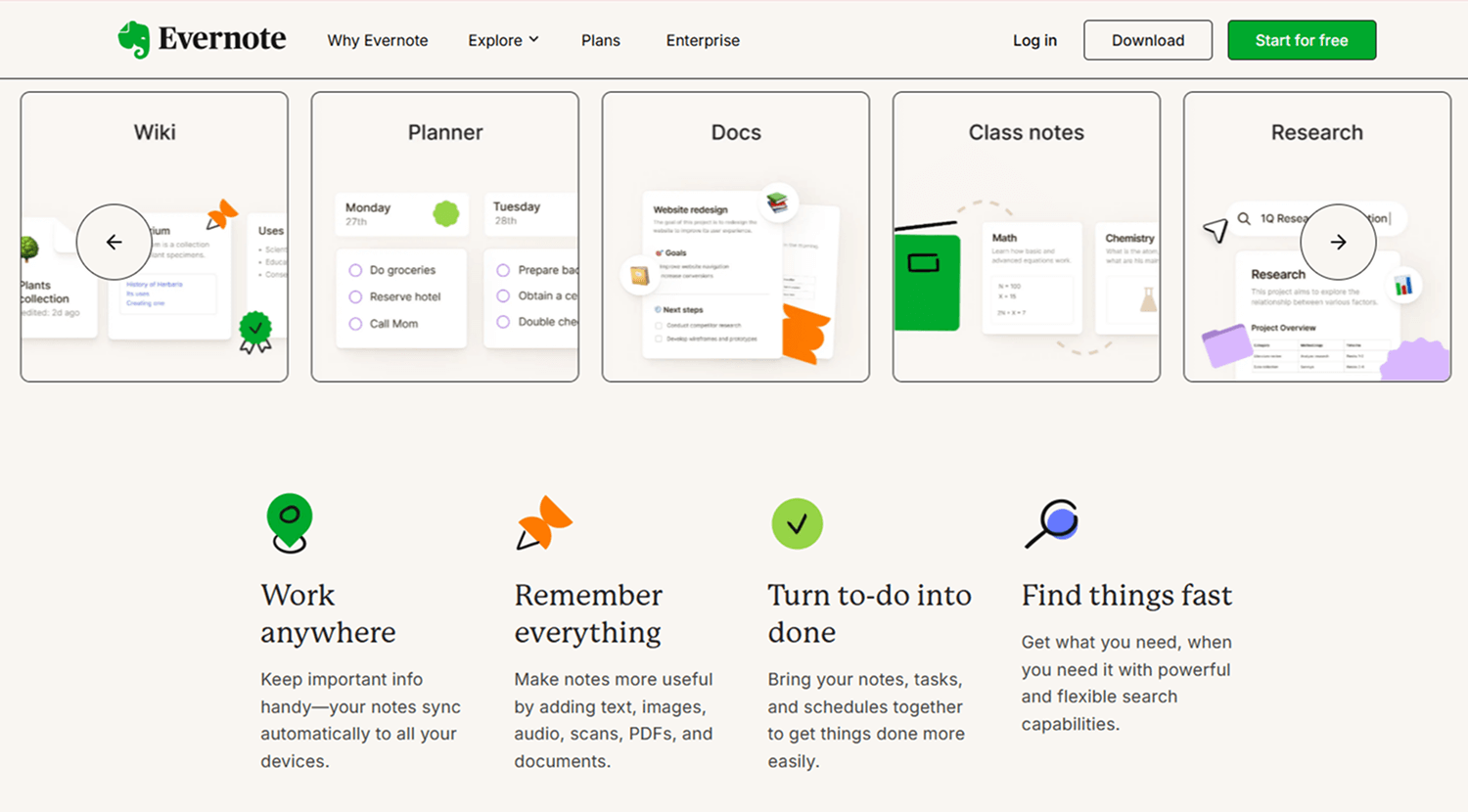Image resolution: width=1468 pixels, height=812 pixels.
Task: Click the Remember everything heading
Action: tap(588, 613)
